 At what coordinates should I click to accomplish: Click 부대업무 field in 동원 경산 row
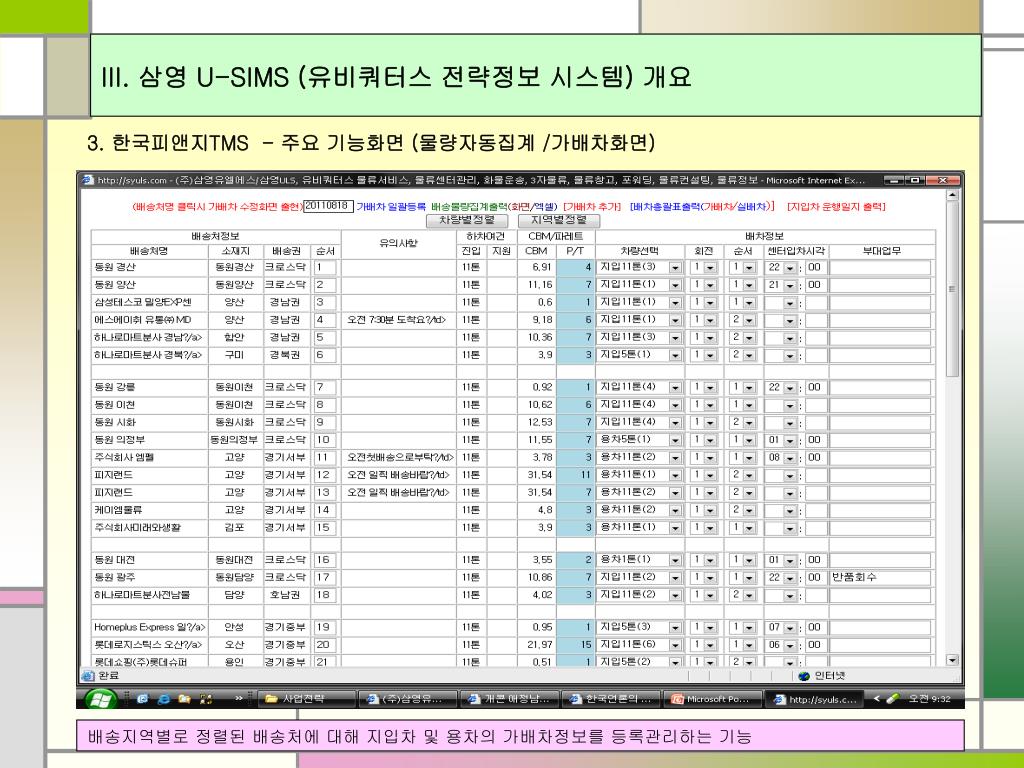(880, 267)
